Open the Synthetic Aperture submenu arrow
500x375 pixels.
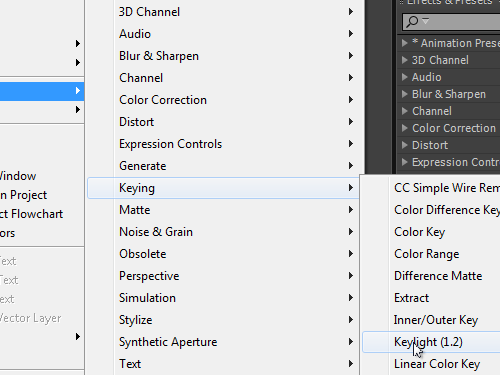[x=351, y=342]
